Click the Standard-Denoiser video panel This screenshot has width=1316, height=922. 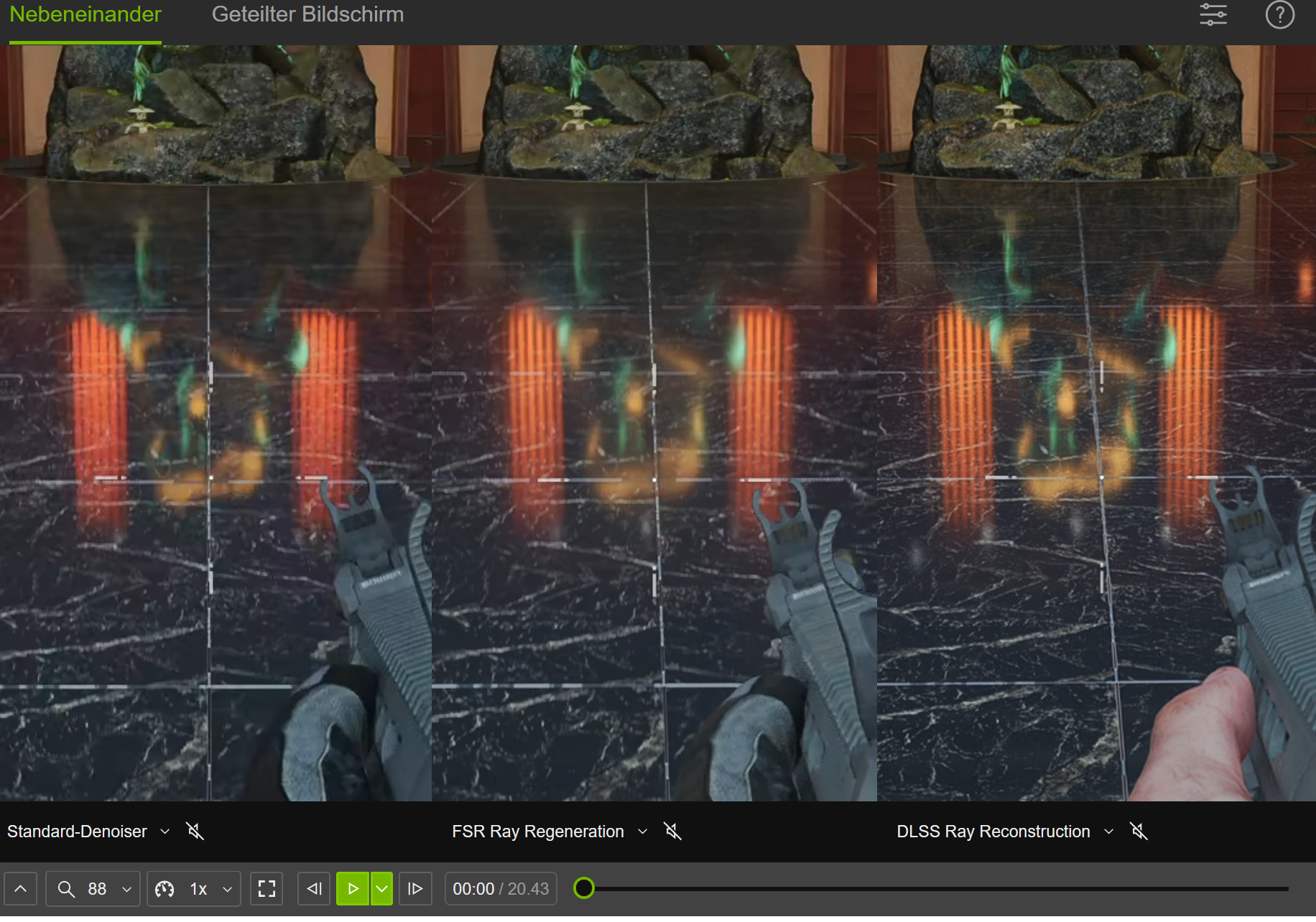(x=216, y=423)
